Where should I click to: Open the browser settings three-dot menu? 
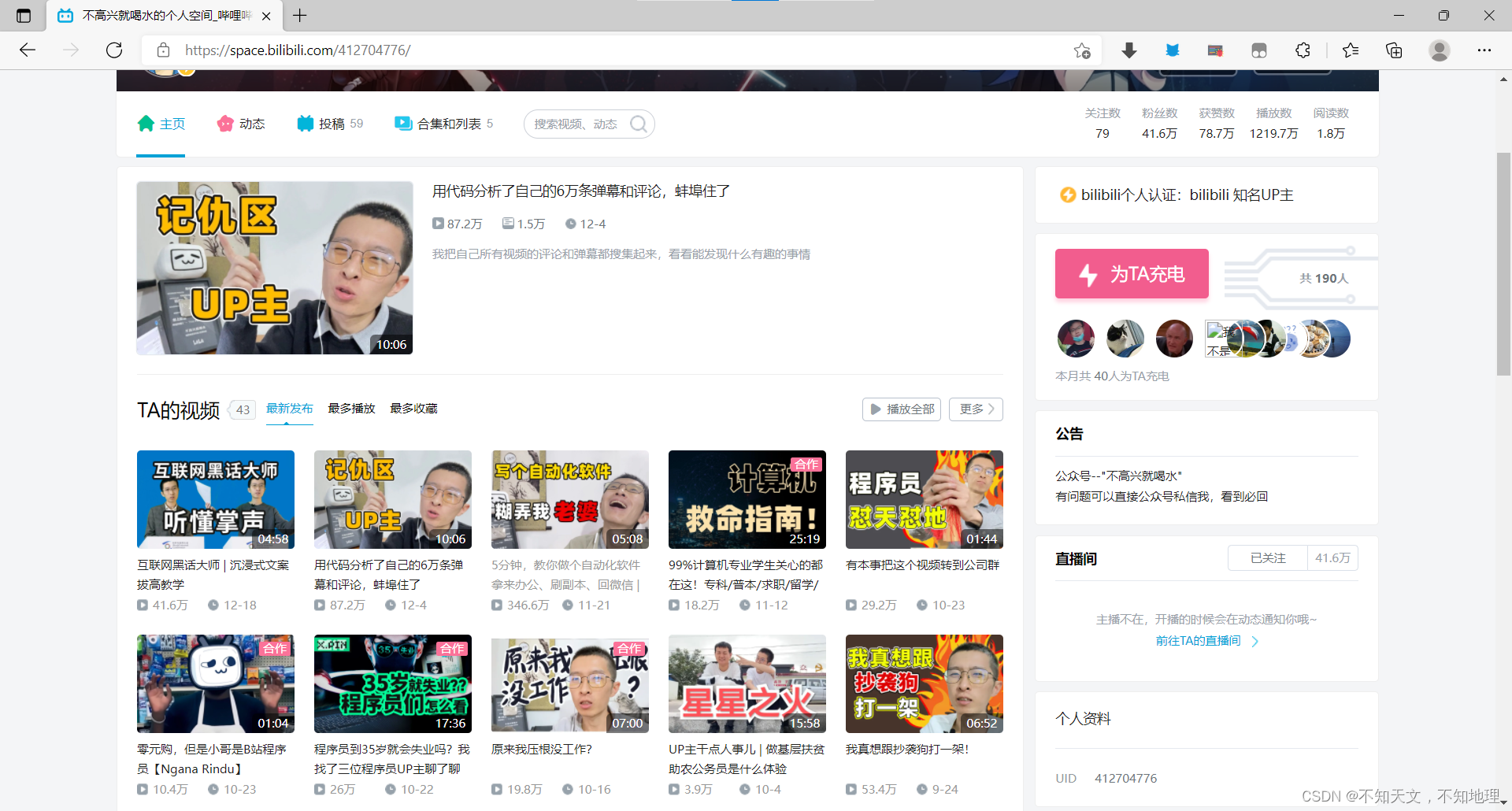point(1484,50)
